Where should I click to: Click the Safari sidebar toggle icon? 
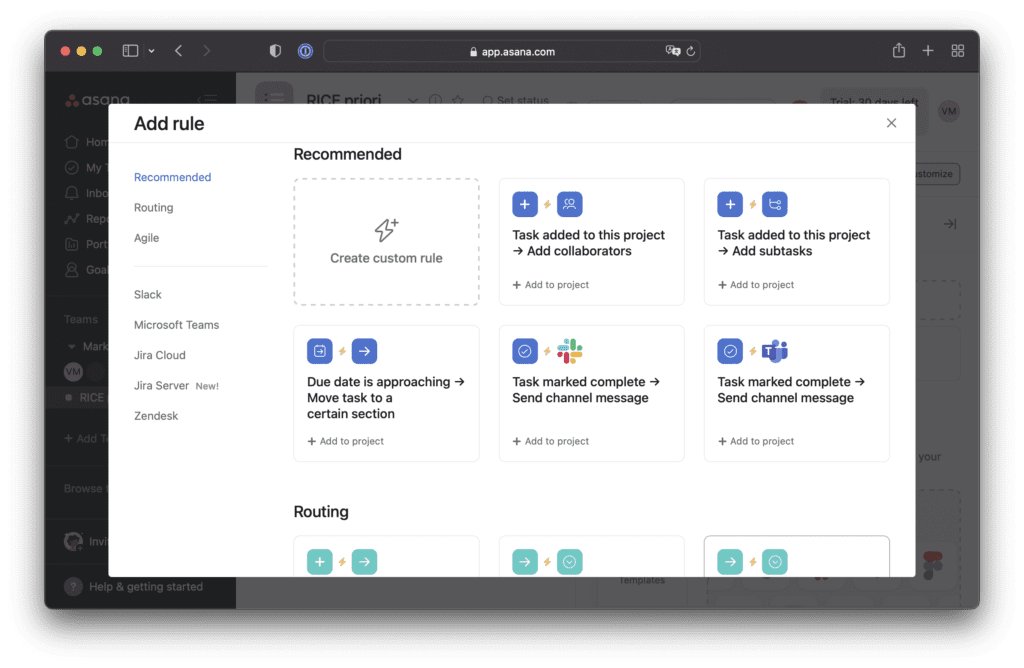click(x=129, y=50)
